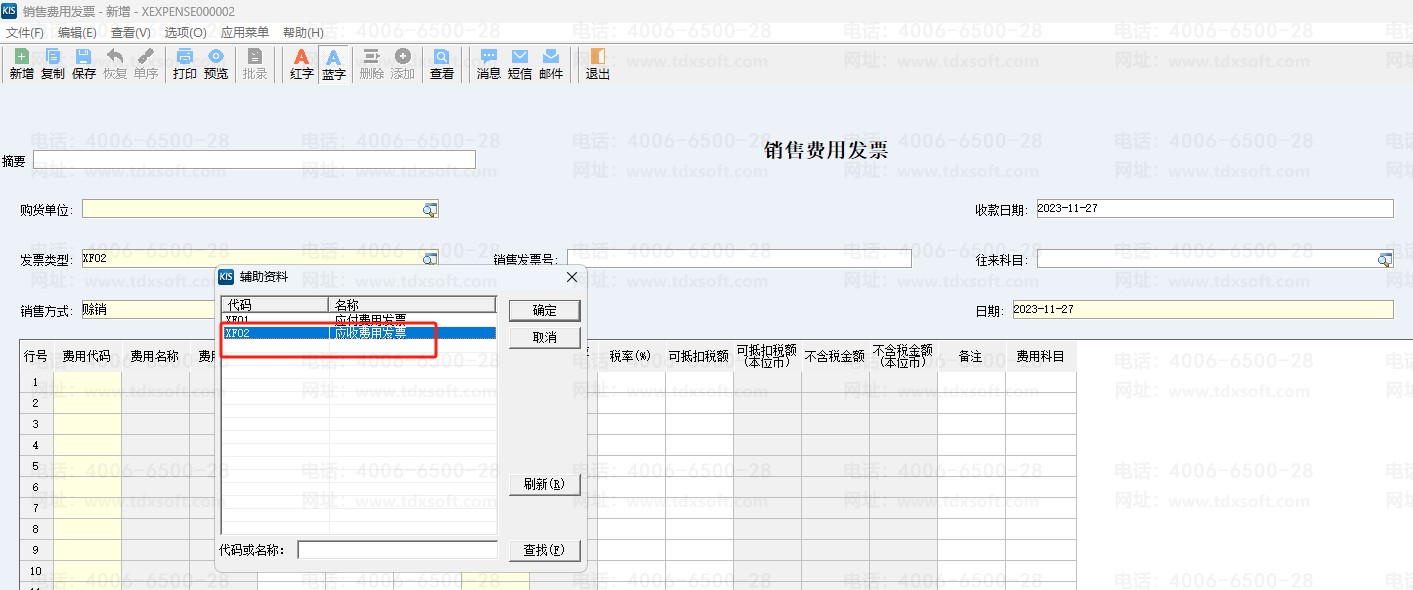Click the 查找(F) search button

544,550
